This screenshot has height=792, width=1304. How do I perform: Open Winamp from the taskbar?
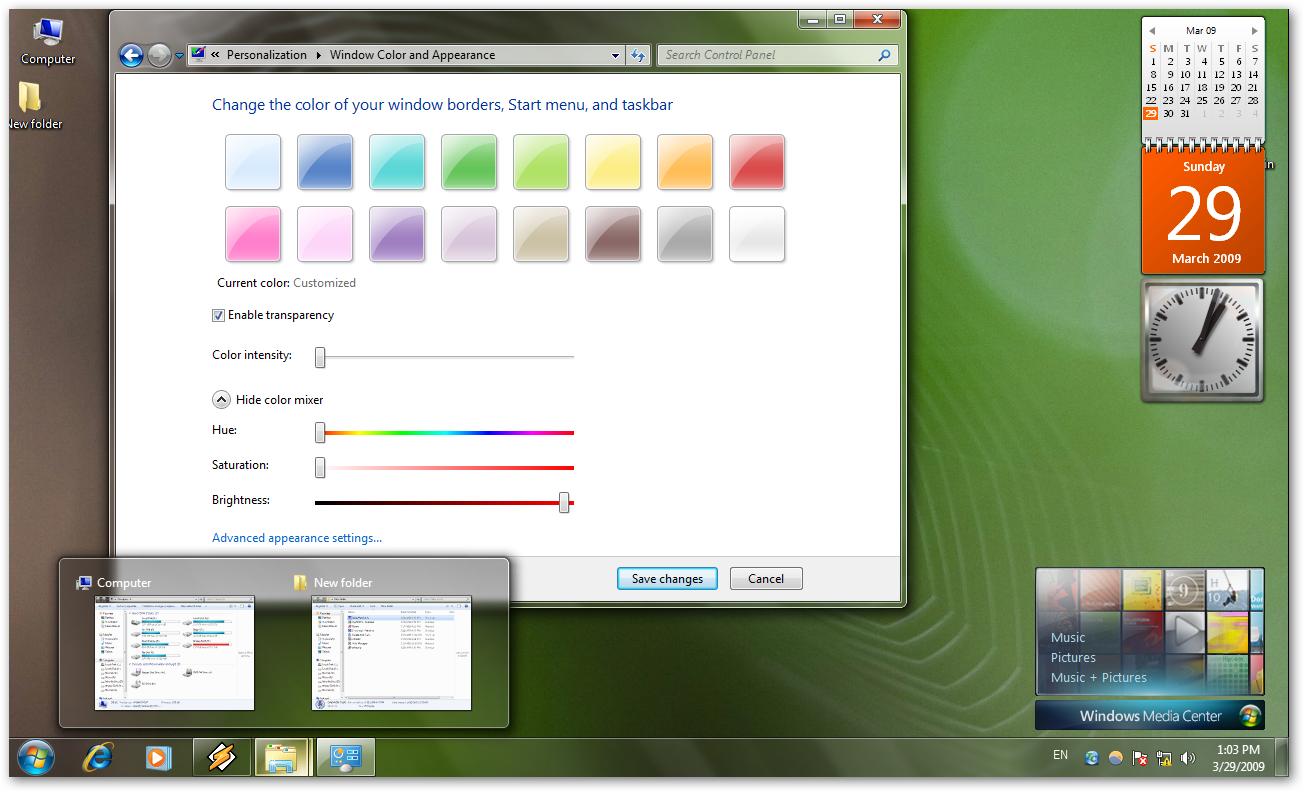(221, 758)
